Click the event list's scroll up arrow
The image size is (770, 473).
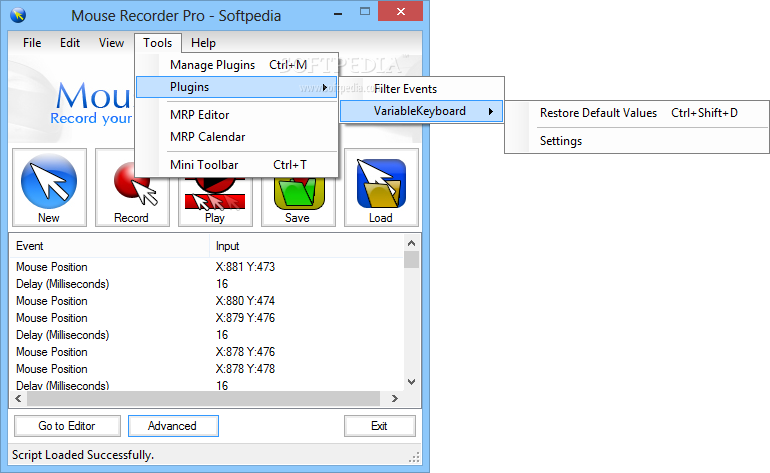(412, 243)
